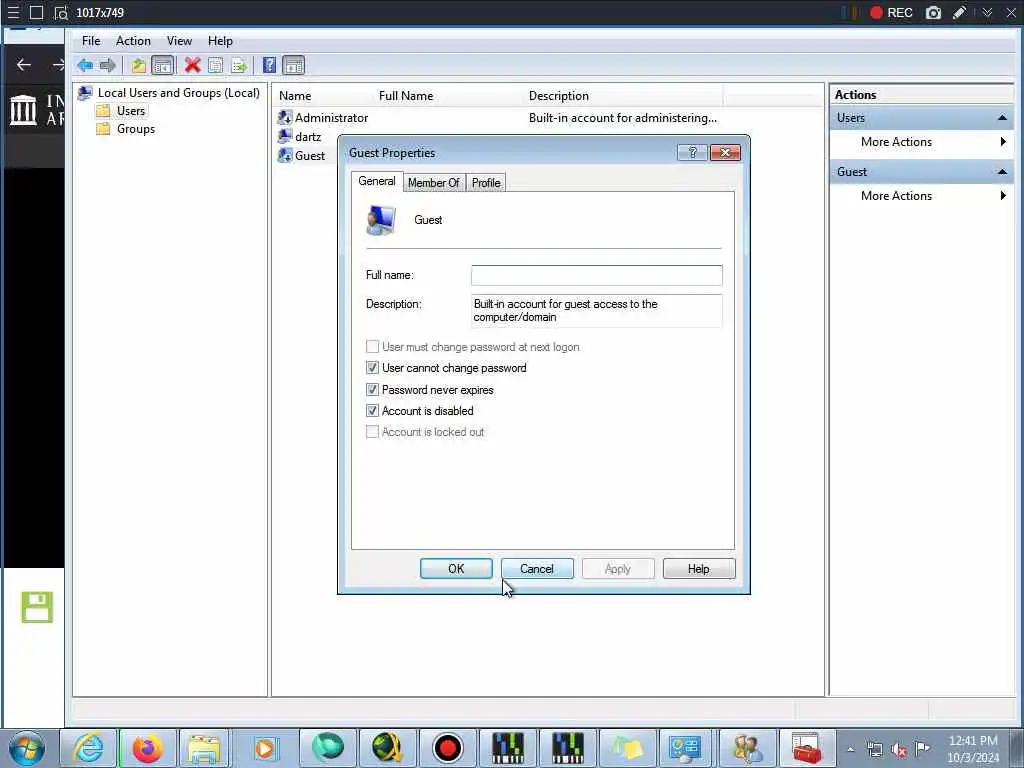Screen dimensions: 1024x768
Task: Click the browser back arrow on the left edge
Action: [x=24, y=65]
